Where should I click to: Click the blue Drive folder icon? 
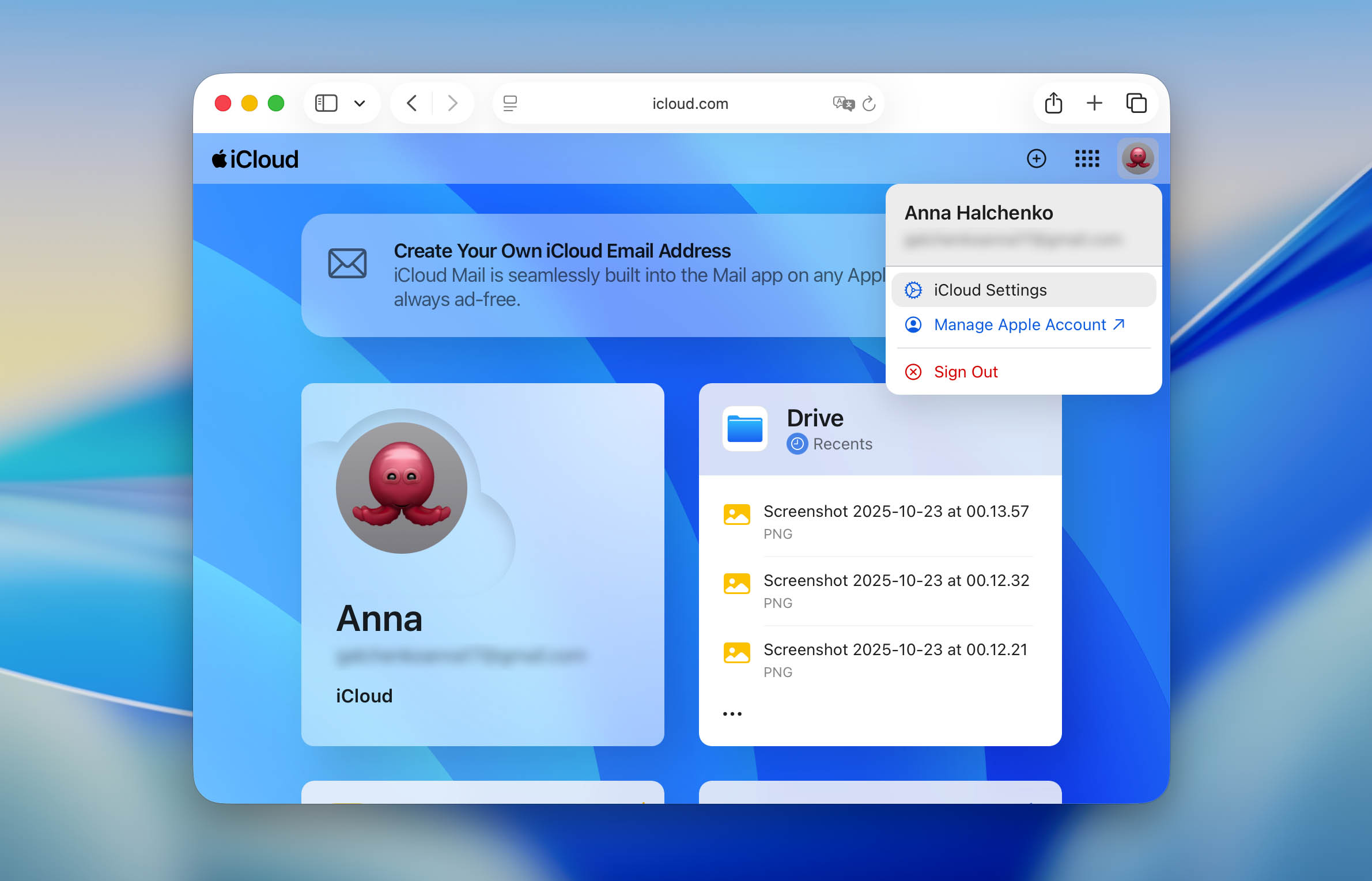click(744, 429)
